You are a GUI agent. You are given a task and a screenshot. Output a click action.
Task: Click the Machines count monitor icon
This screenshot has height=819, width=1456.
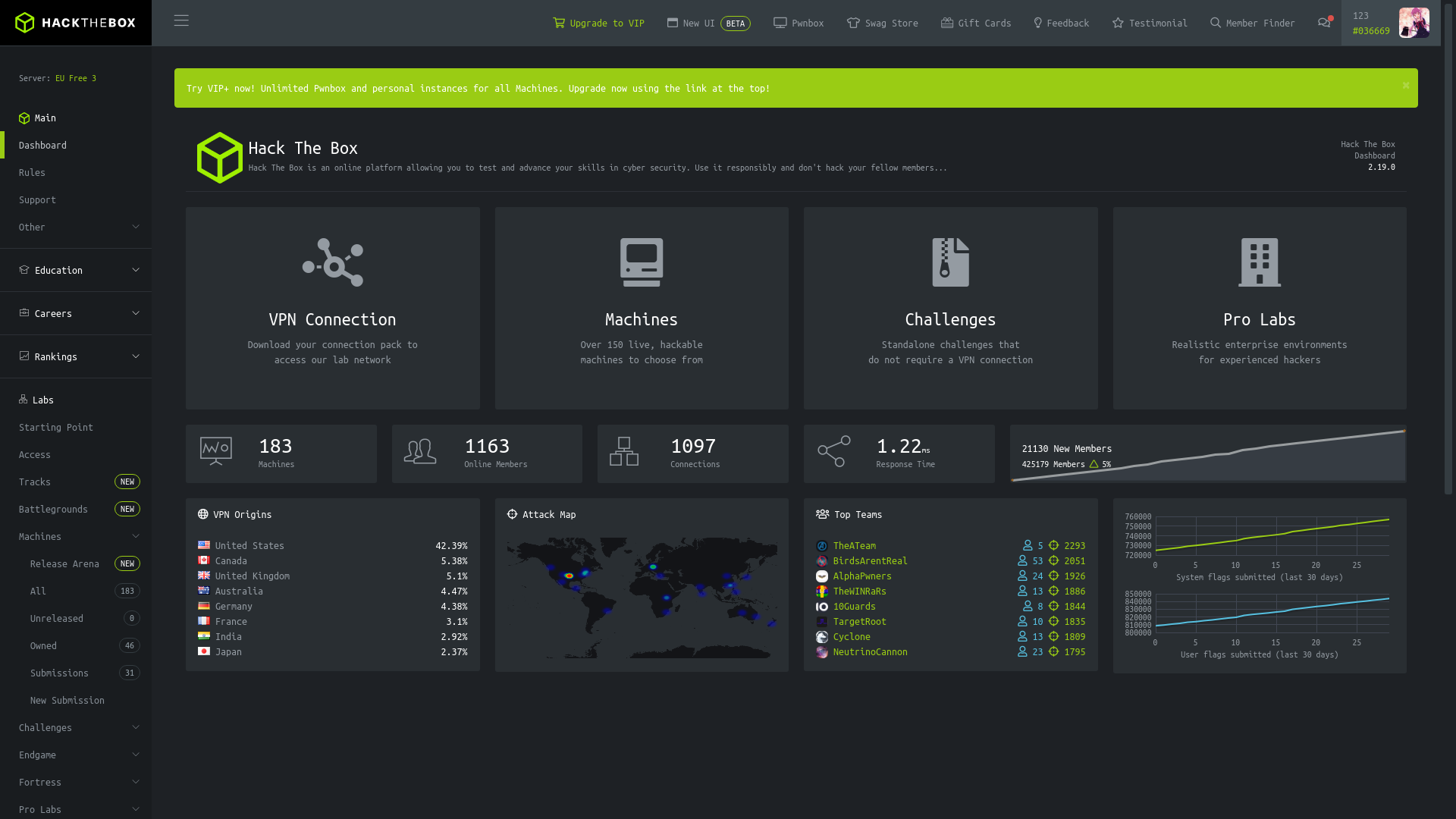tap(216, 451)
